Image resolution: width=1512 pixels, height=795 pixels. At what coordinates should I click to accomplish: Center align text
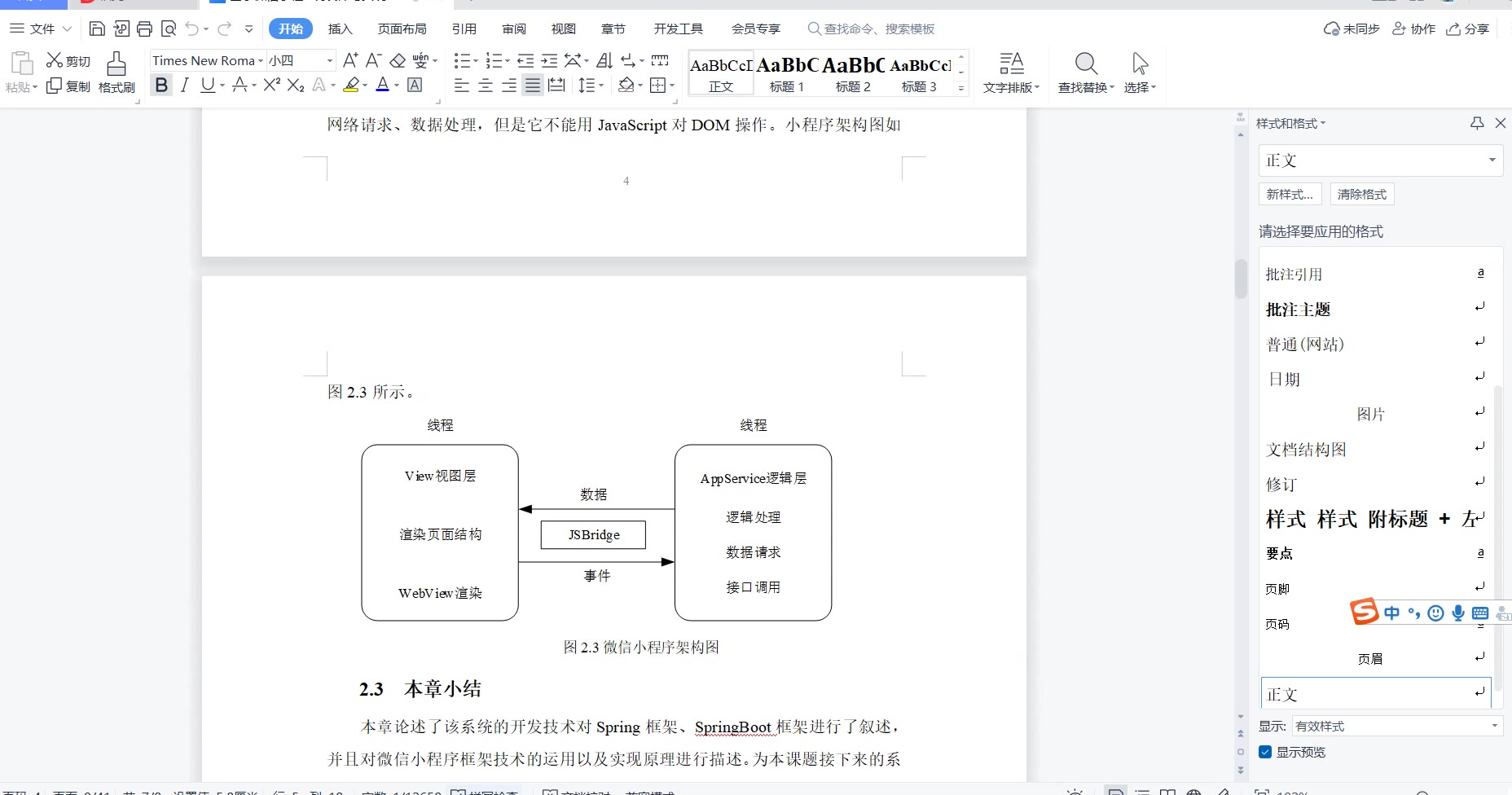[485, 85]
